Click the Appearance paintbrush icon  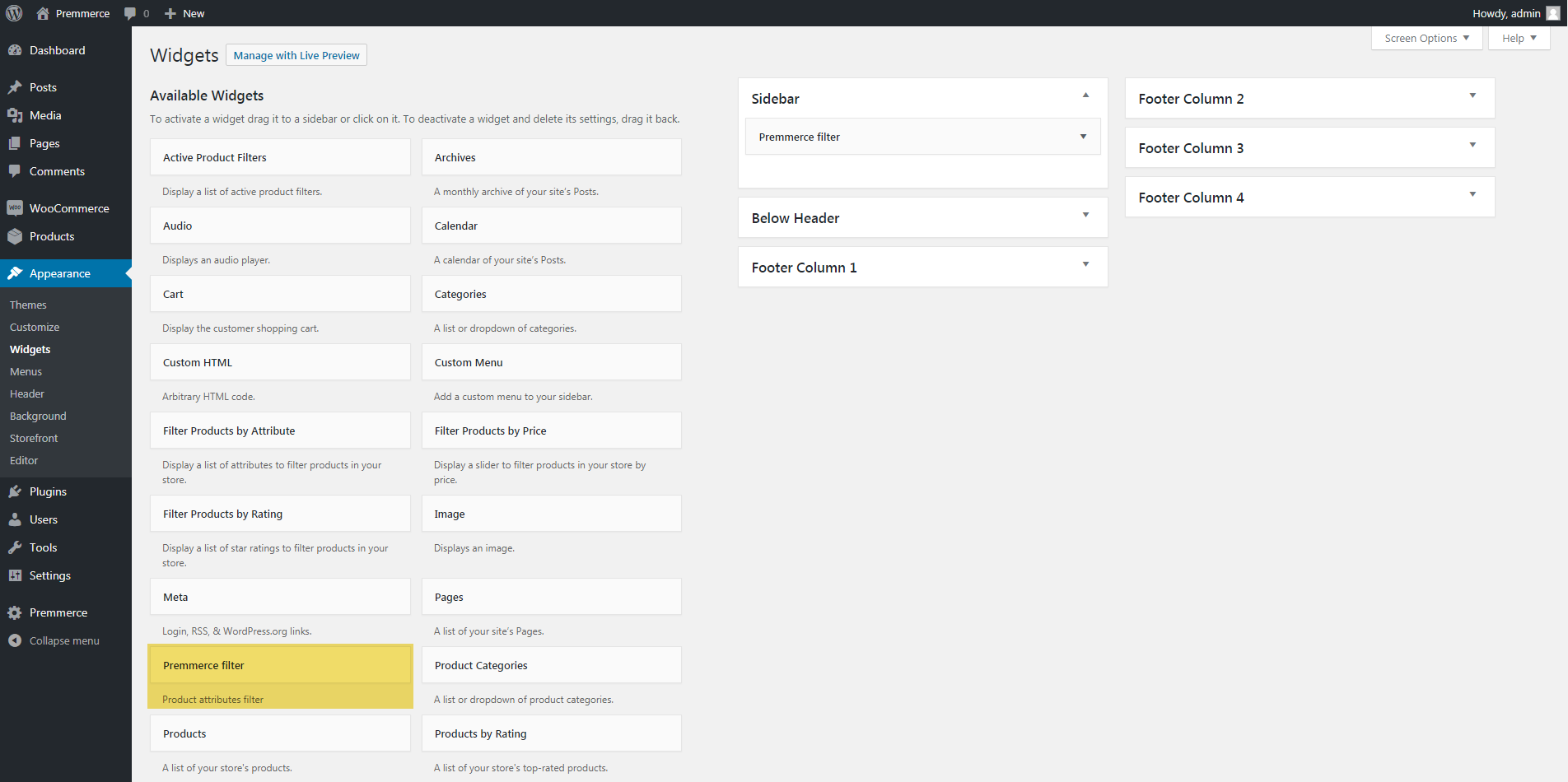[15, 273]
